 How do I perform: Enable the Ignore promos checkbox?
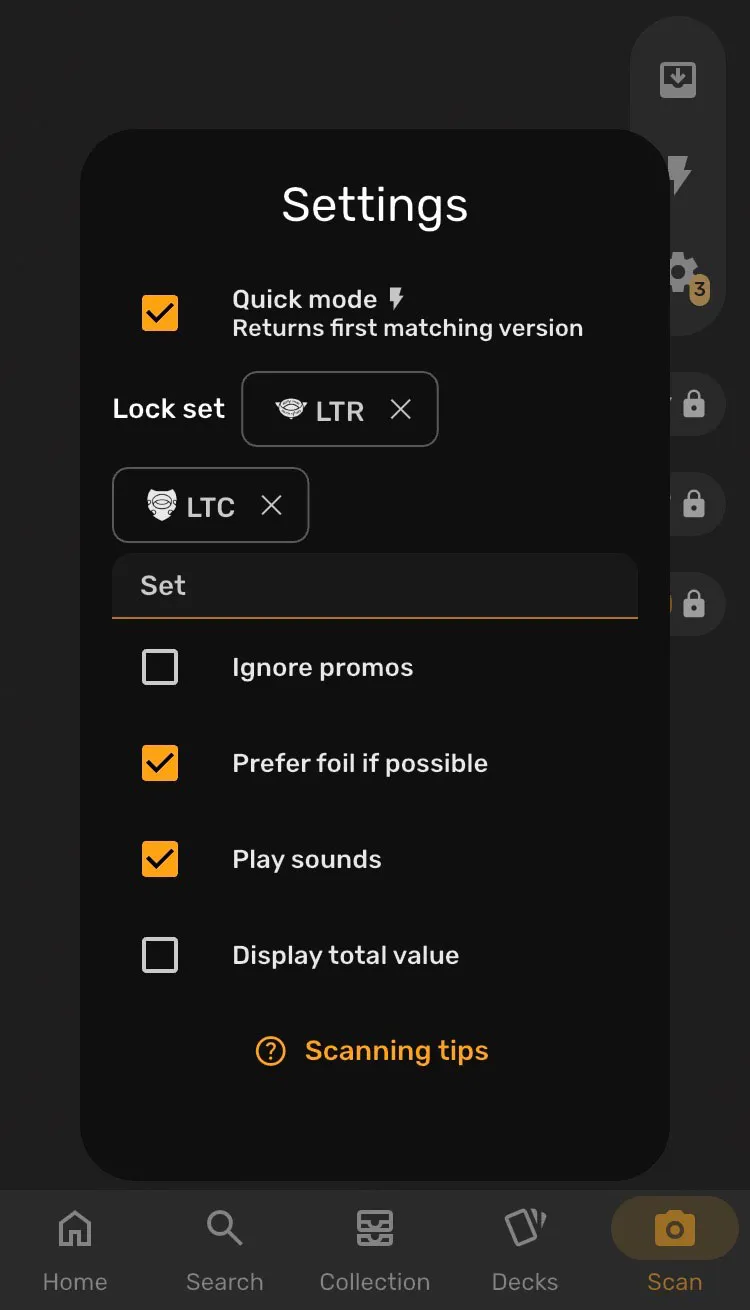(x=159, y=667)
